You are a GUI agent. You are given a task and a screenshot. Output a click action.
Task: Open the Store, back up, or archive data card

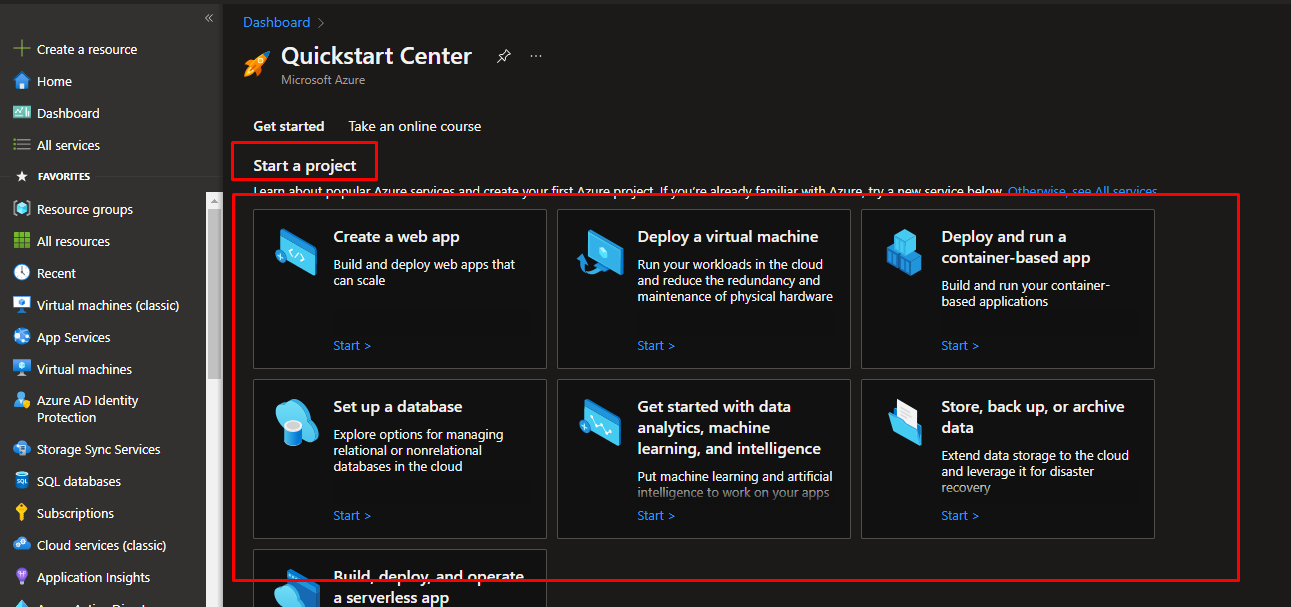click(x=1007, y=458)
